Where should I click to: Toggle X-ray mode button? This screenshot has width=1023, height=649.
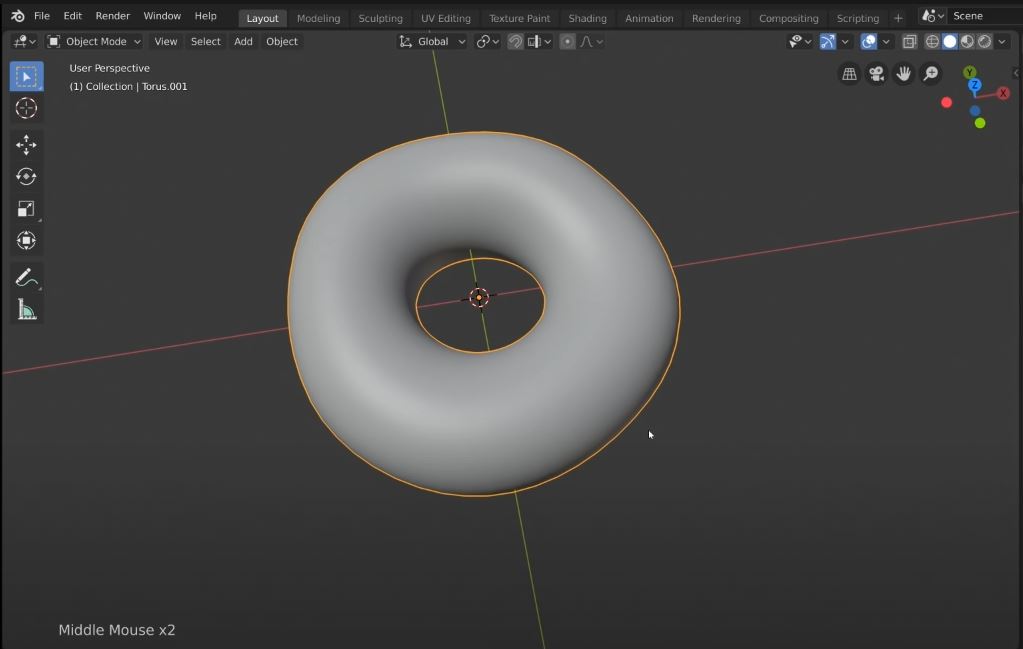pos(909,42)
